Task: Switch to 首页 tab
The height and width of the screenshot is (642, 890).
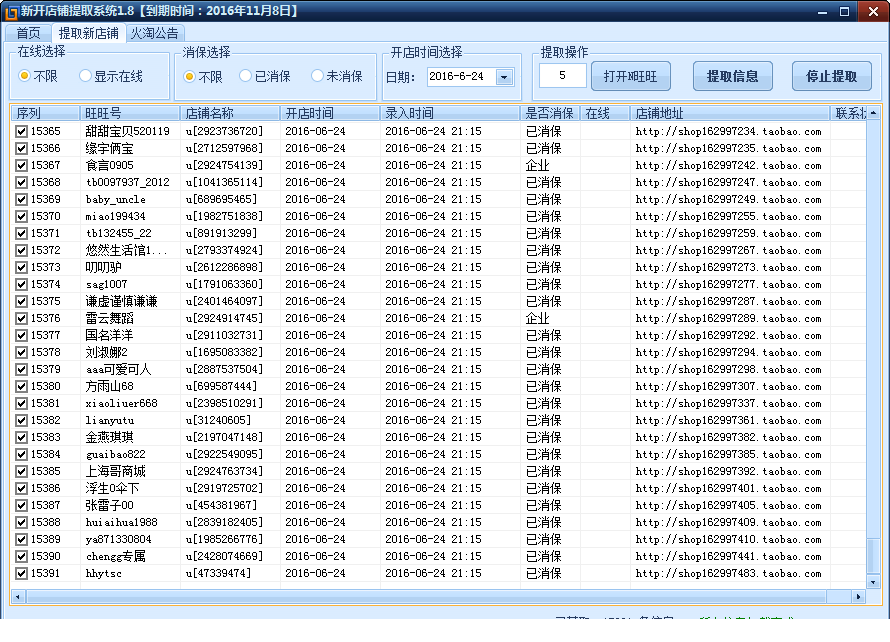Action: tap(28, 33)
